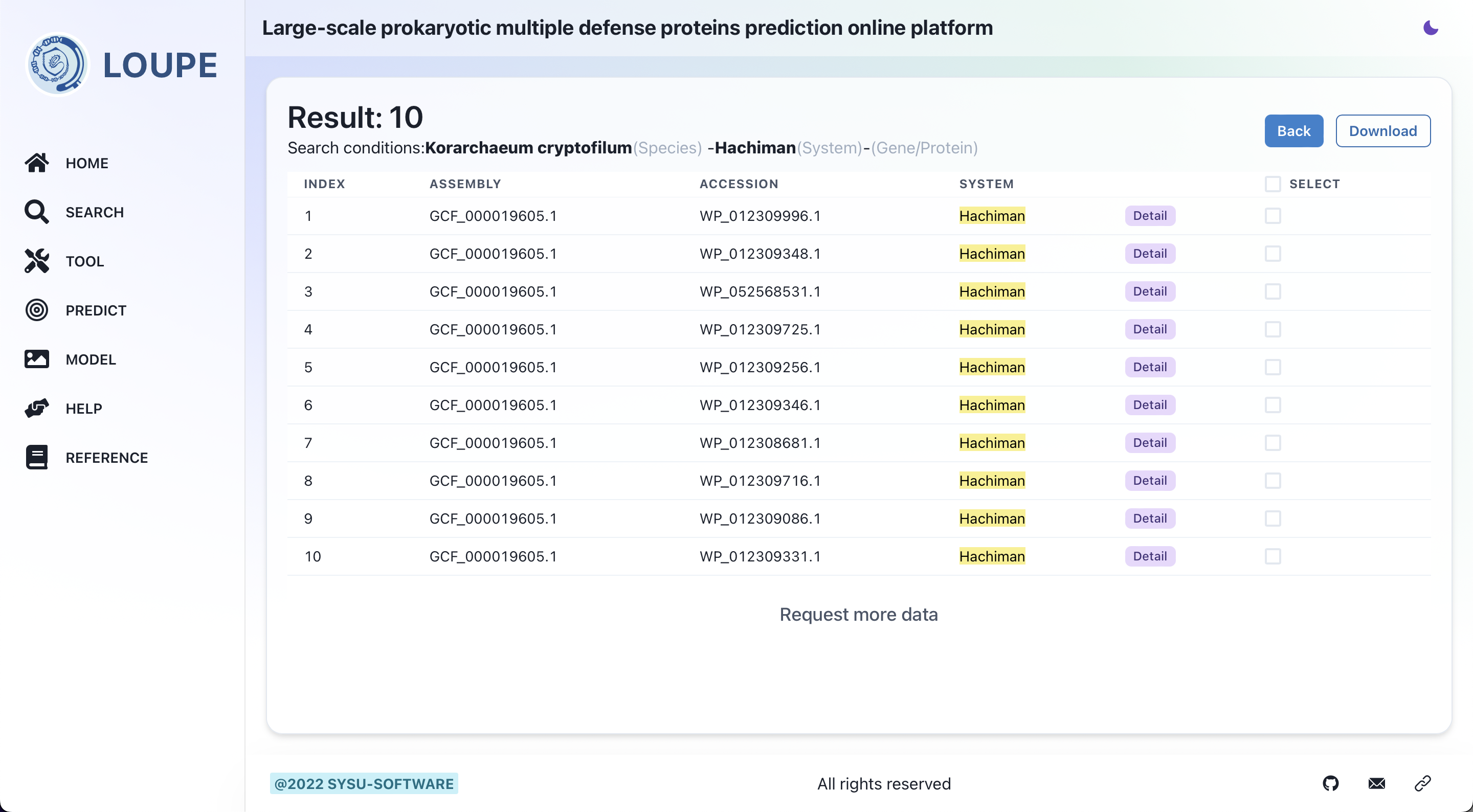Click the Back button
Screen dimensions: 1473x812
[1293, 131]
